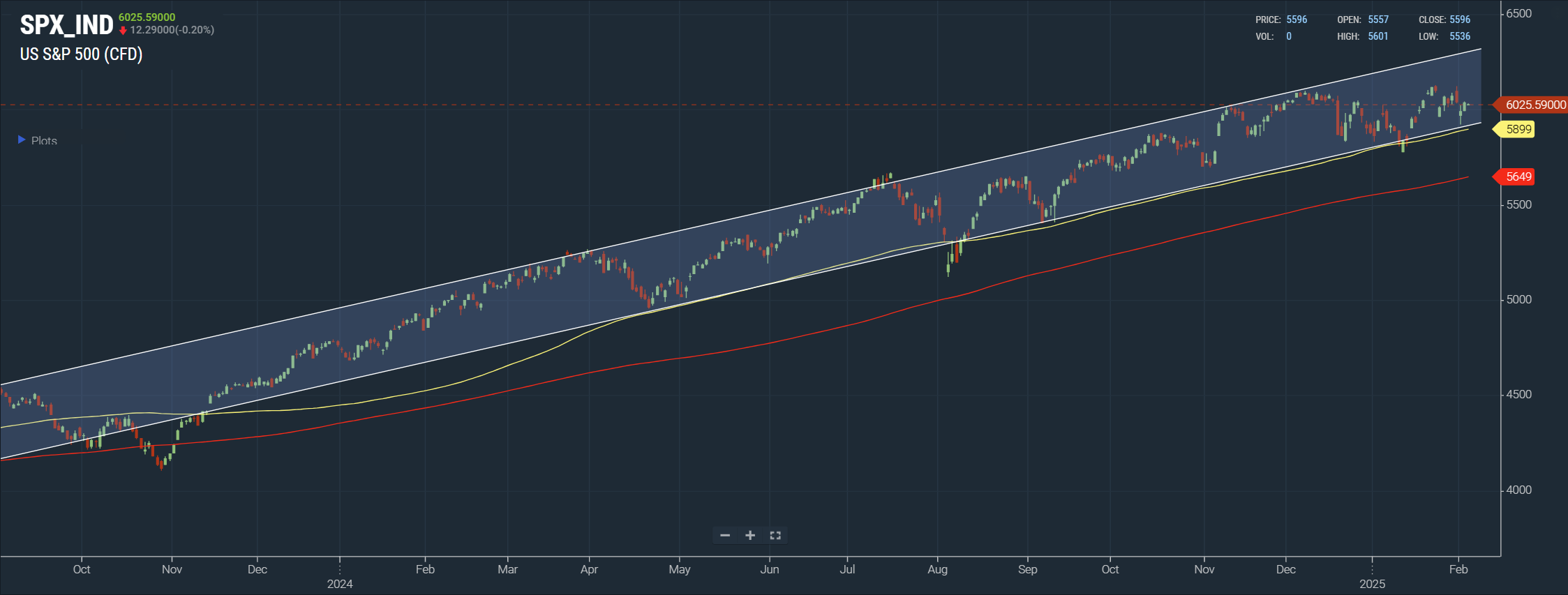The image size is (1568, 595).
Task: Click the yellow 5899 moving average tag
Action: 1514,129
